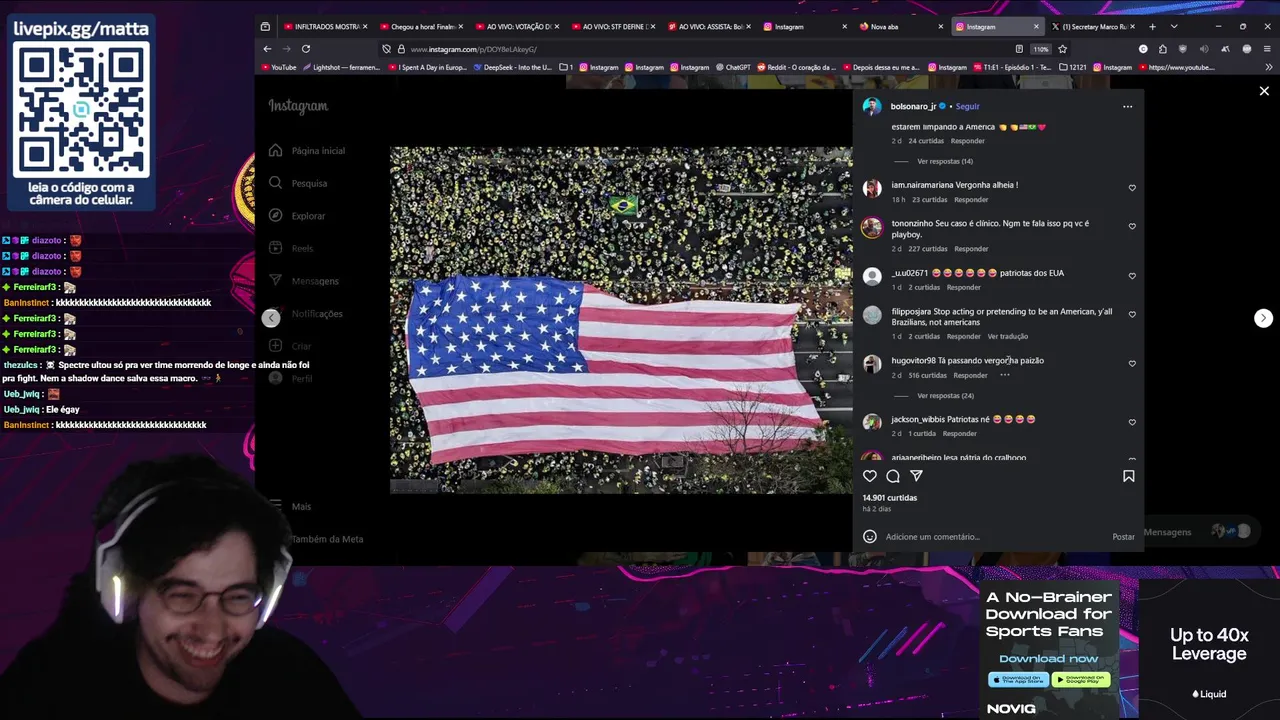Open more options on hugovitor98's comment
Viewport: 1280px width, 720px height.
pyautogui.click(x=1004, y=375)
